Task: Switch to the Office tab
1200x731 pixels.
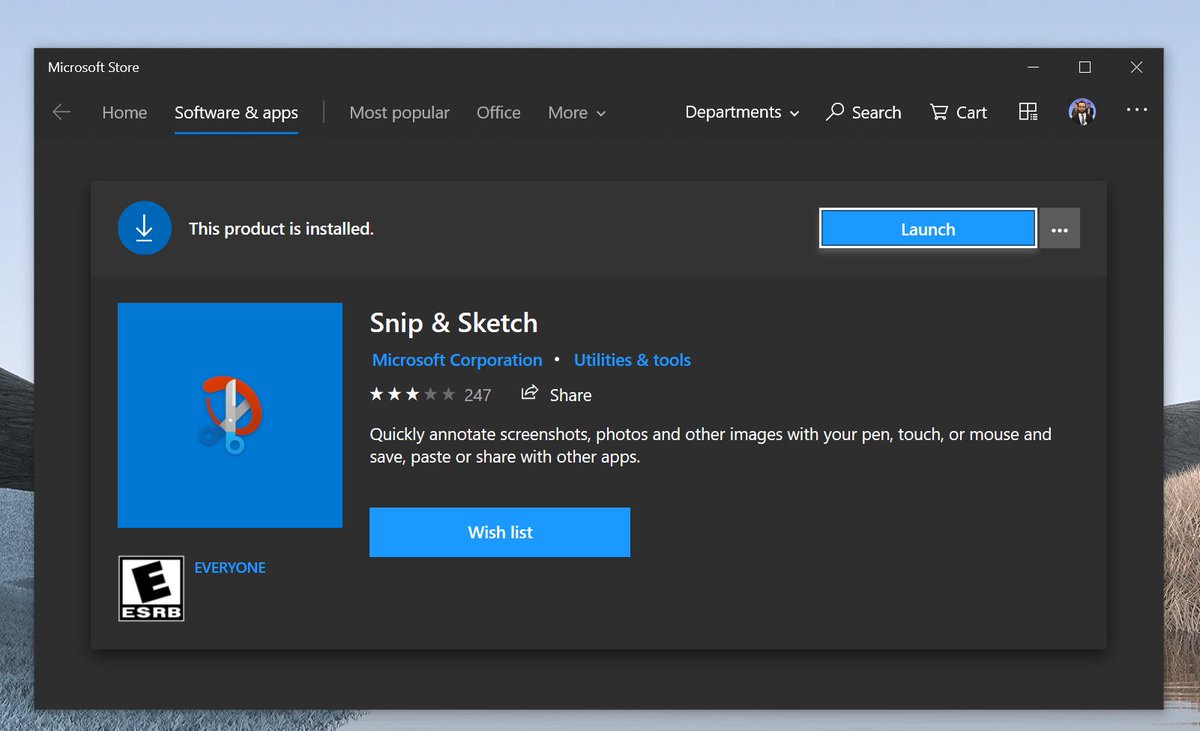Action: [x=498, y=113]
